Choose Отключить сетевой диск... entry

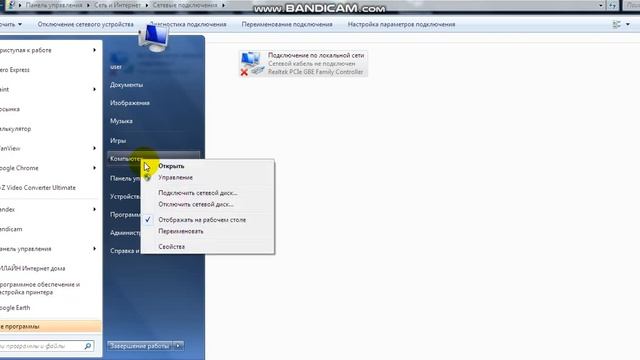tap(196, 204)
